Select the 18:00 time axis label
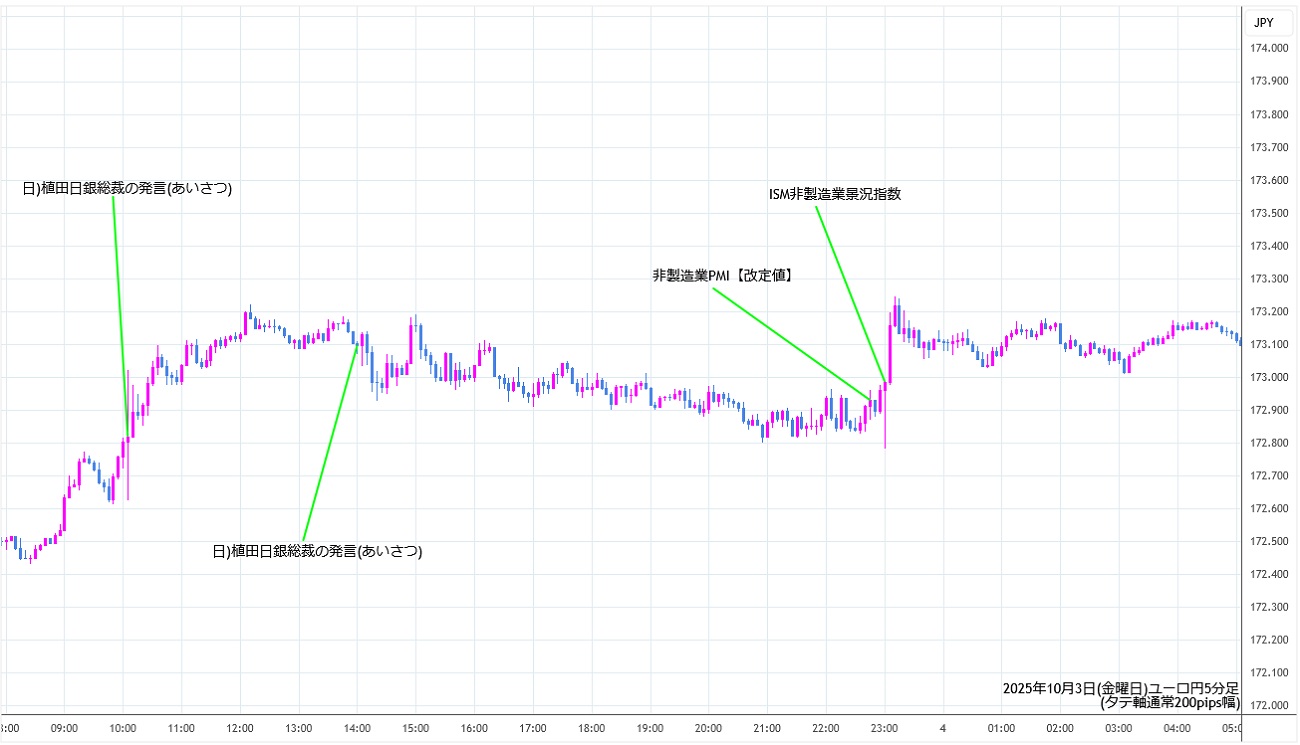Screen dimensions: 1300x745 click(x=591, y=728)
